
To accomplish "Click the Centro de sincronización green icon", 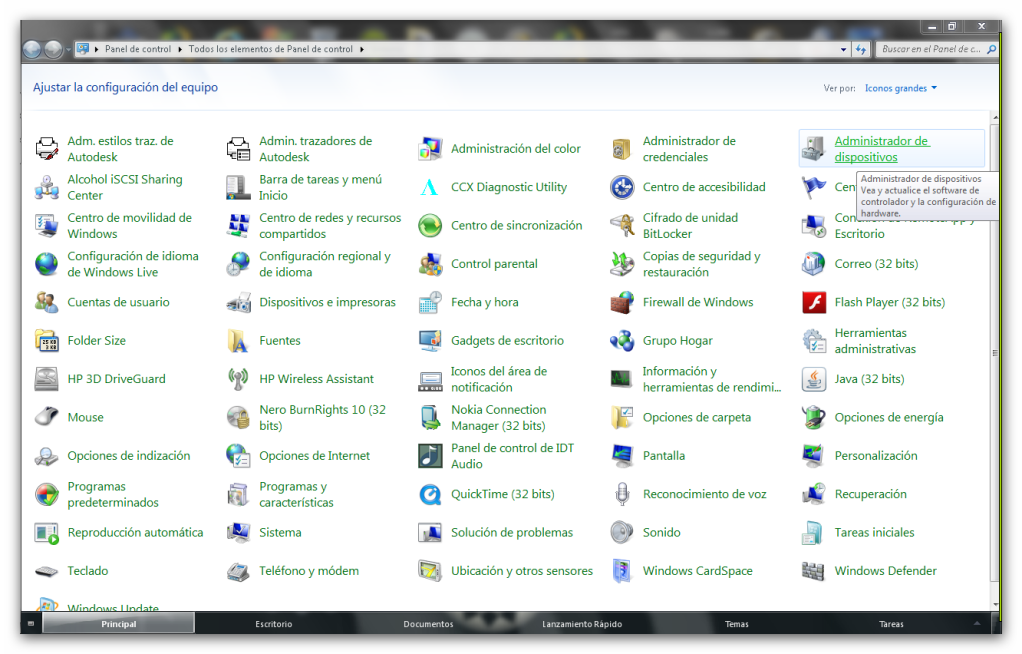I will tap(430, 226).
